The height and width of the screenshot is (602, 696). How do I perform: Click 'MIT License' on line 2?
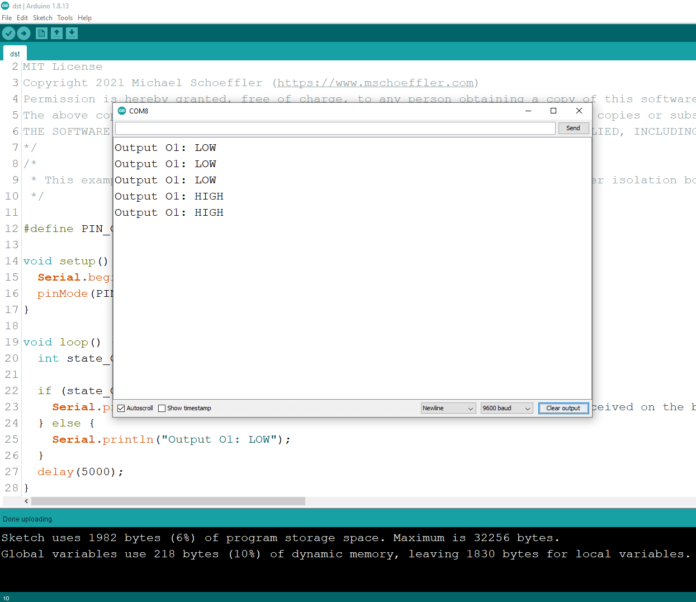pyautogui.click(x=63, y=67)
